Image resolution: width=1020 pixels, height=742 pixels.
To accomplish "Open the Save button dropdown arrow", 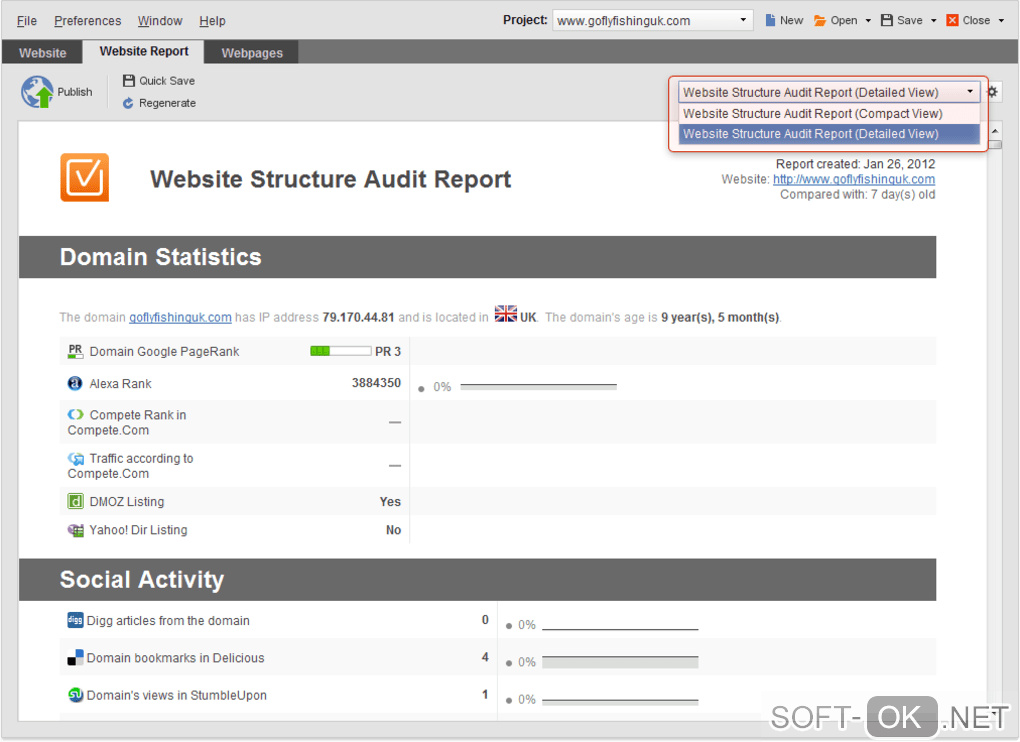I will pos(933,21).
